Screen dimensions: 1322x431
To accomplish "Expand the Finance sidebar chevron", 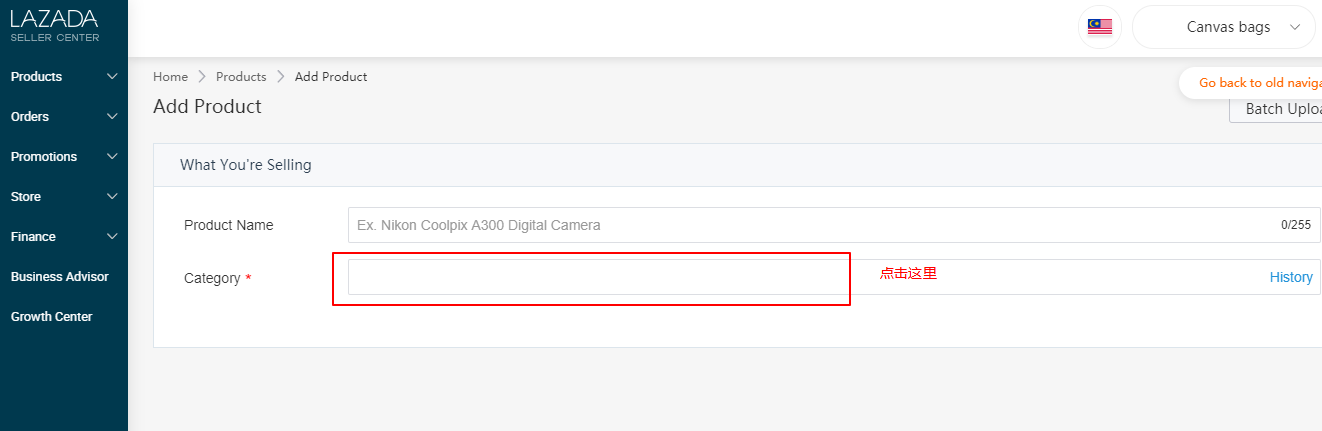I will [x=112, y=236].
